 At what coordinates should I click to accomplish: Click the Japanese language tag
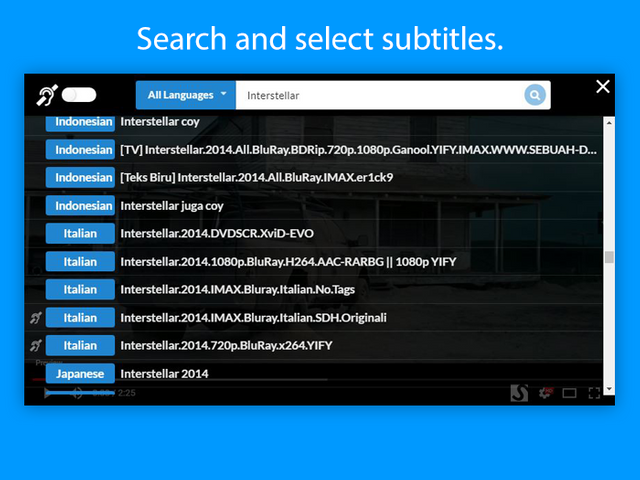80,373
